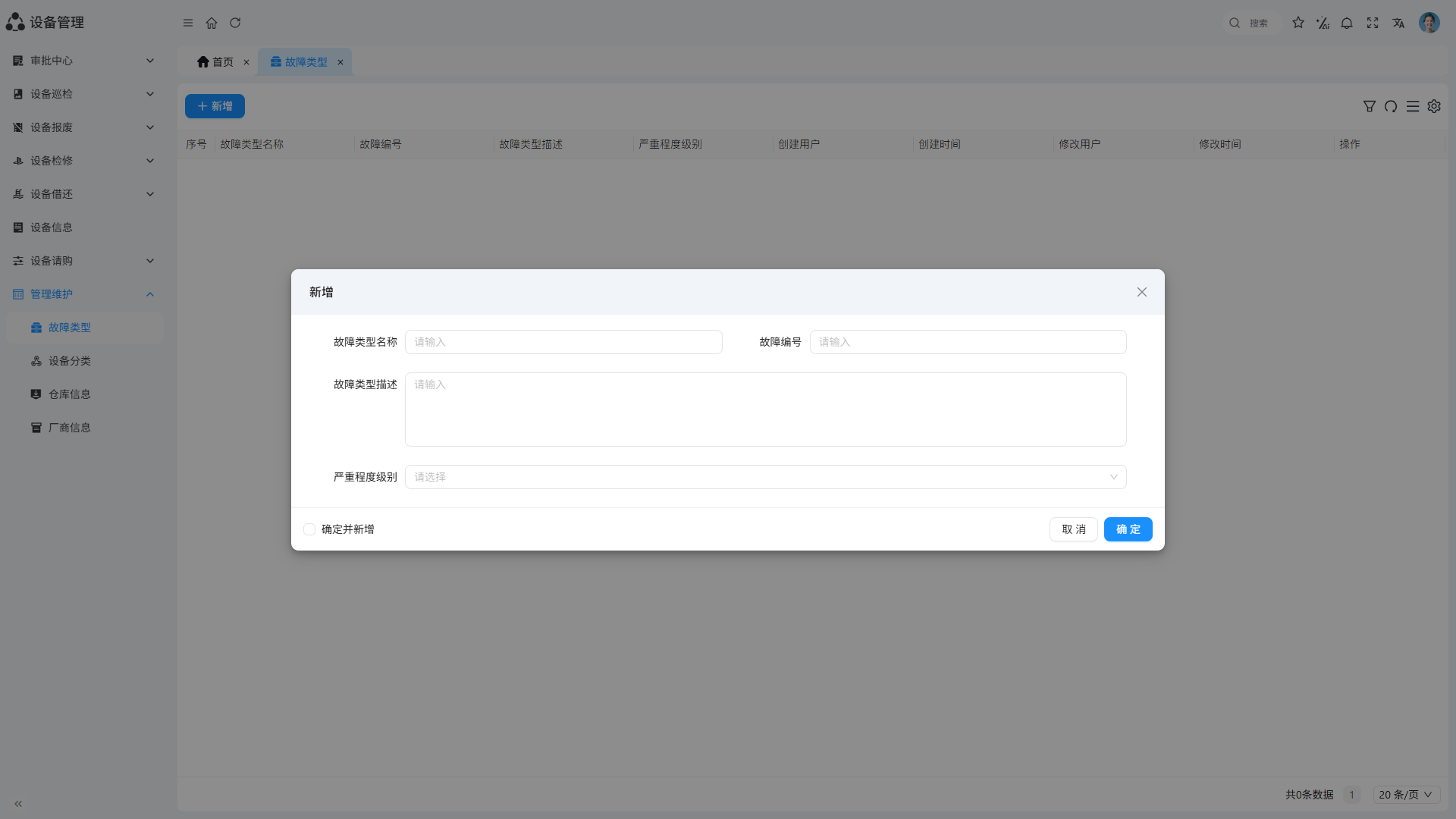The image size is (1456, 819).
Task: Collapse sidebar with double-chevron icon
Action: click(18, 804)
